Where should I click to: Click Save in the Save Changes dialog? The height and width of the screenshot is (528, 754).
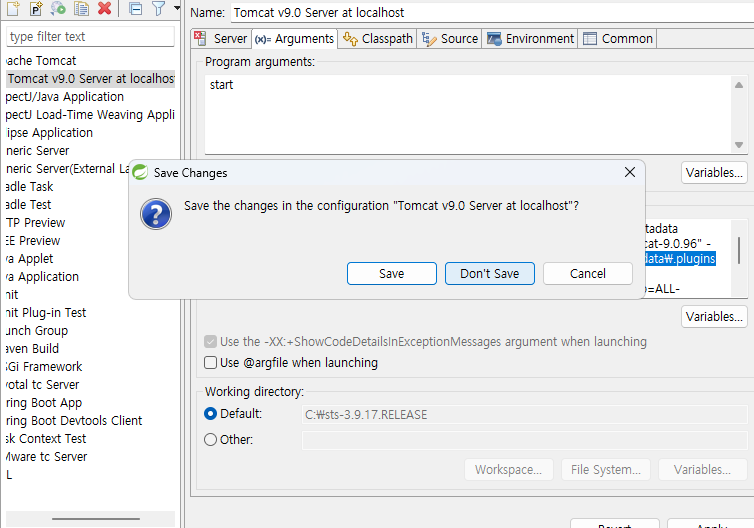391,274
